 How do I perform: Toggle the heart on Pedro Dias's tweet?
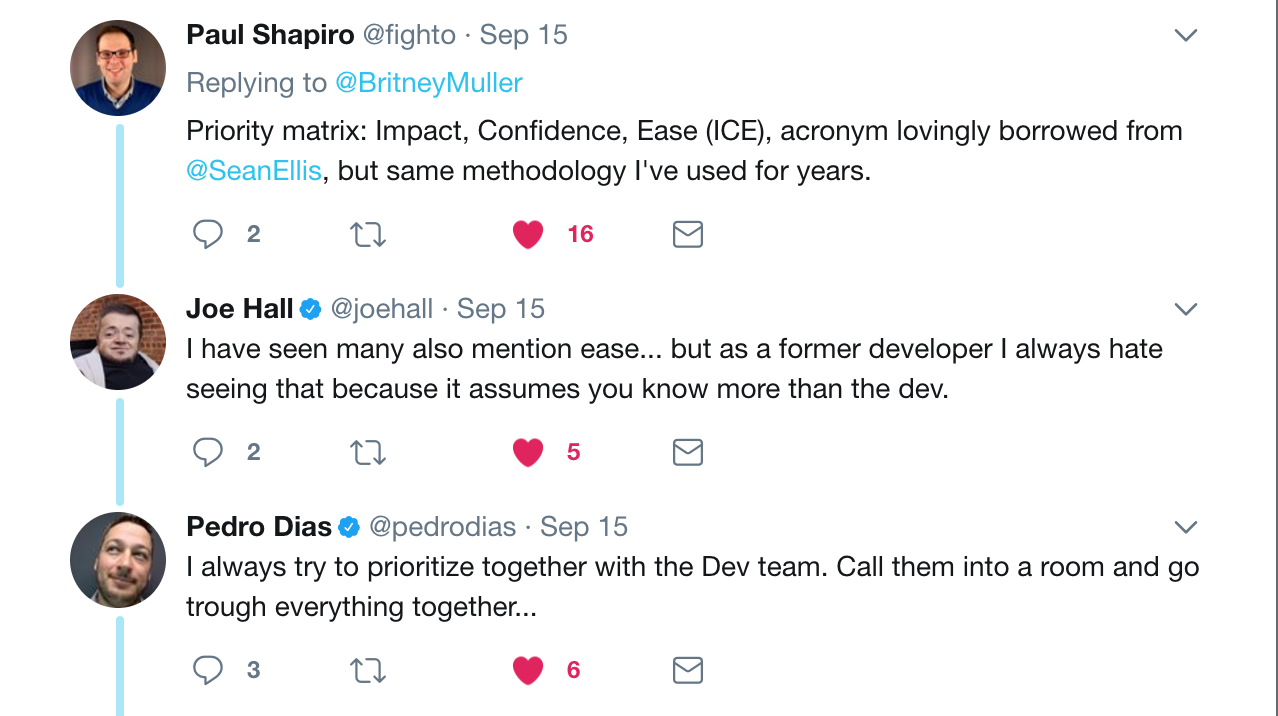(x=528, y=670)
